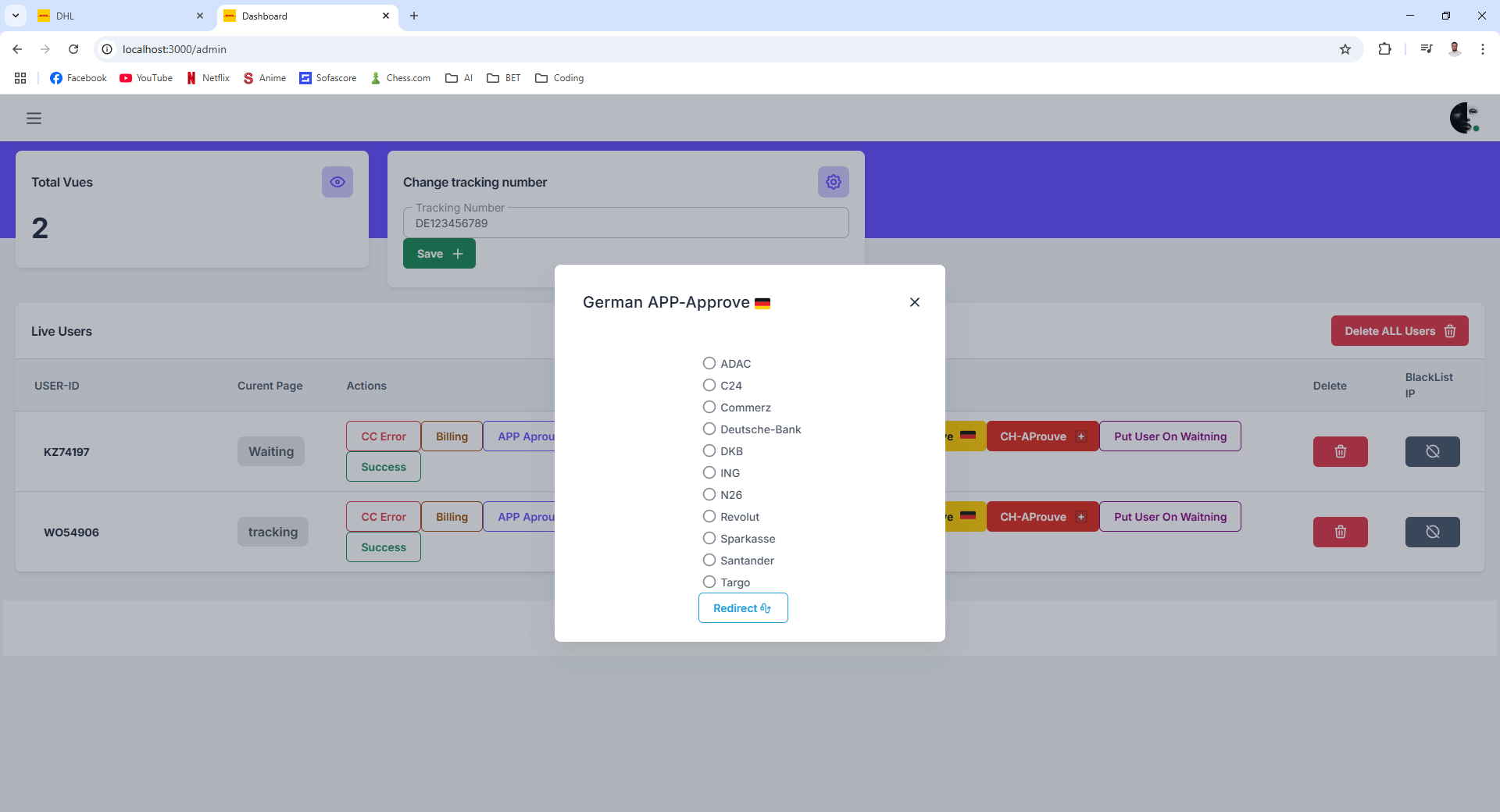Image resolution: width=1500 pixels, height=812 pixels.
Task: Click the gear icon in Change tracking number card
Action: point(834,182)
